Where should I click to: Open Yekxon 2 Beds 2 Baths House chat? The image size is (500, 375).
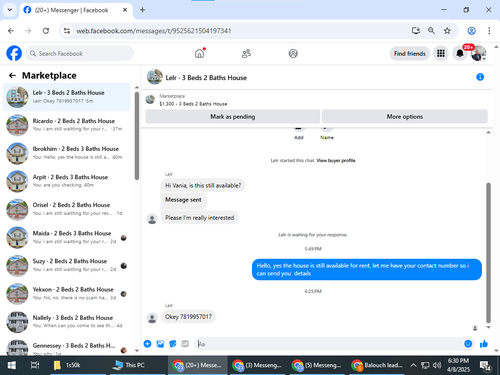pyautogui.click(x=67, y=294)
